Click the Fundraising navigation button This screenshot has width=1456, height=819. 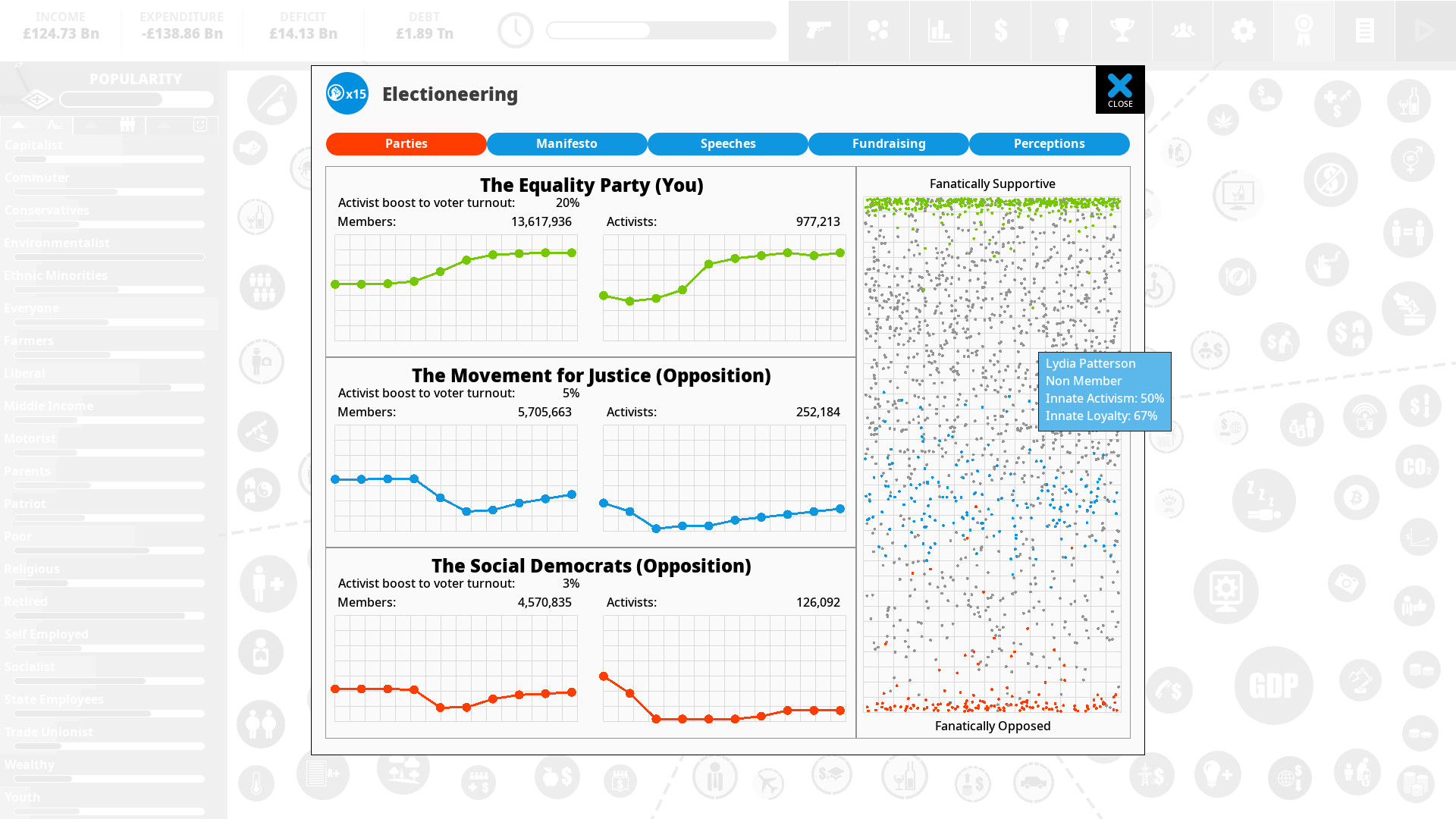tap(888, 143)
